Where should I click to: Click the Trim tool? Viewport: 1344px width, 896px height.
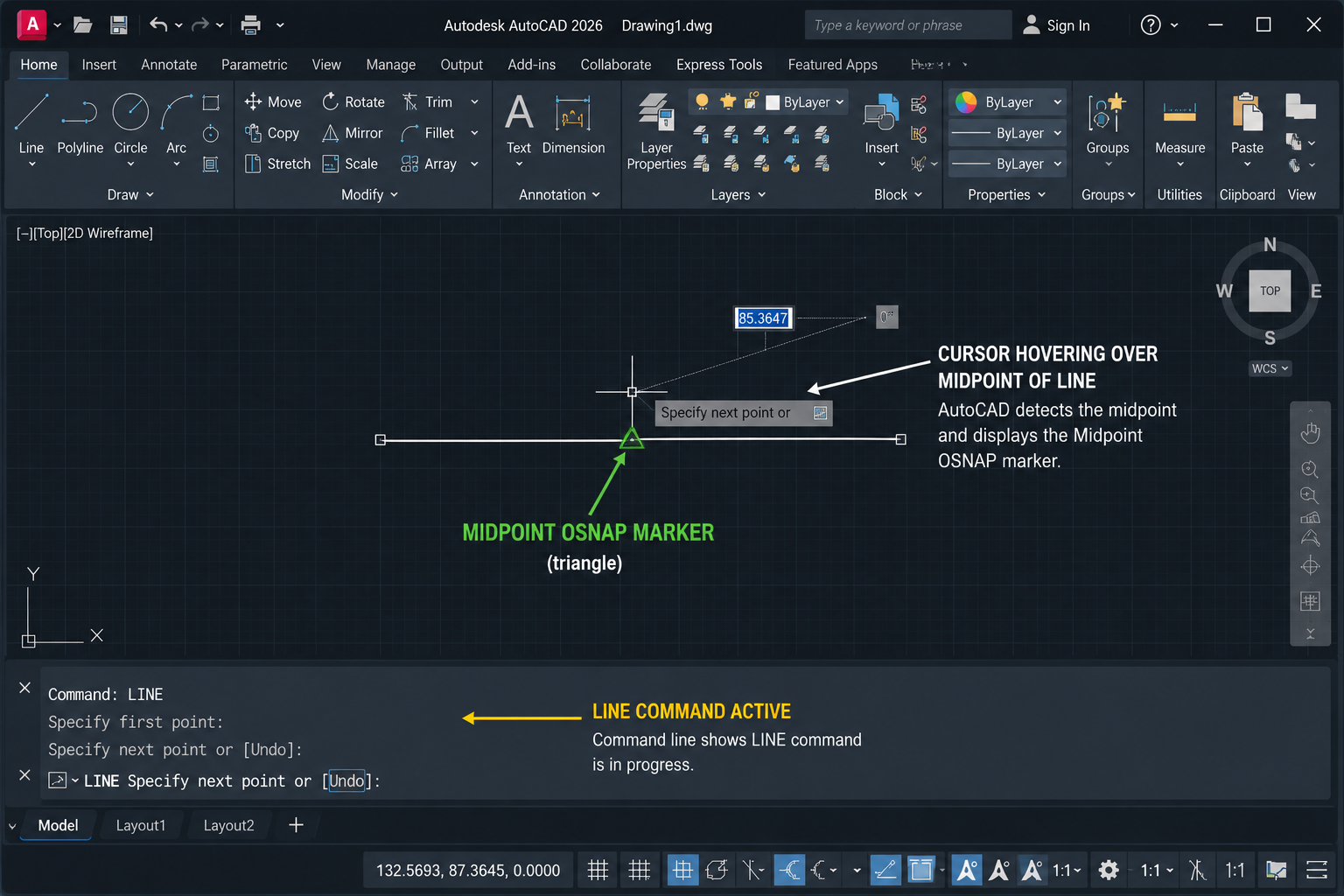pos(427,102)
